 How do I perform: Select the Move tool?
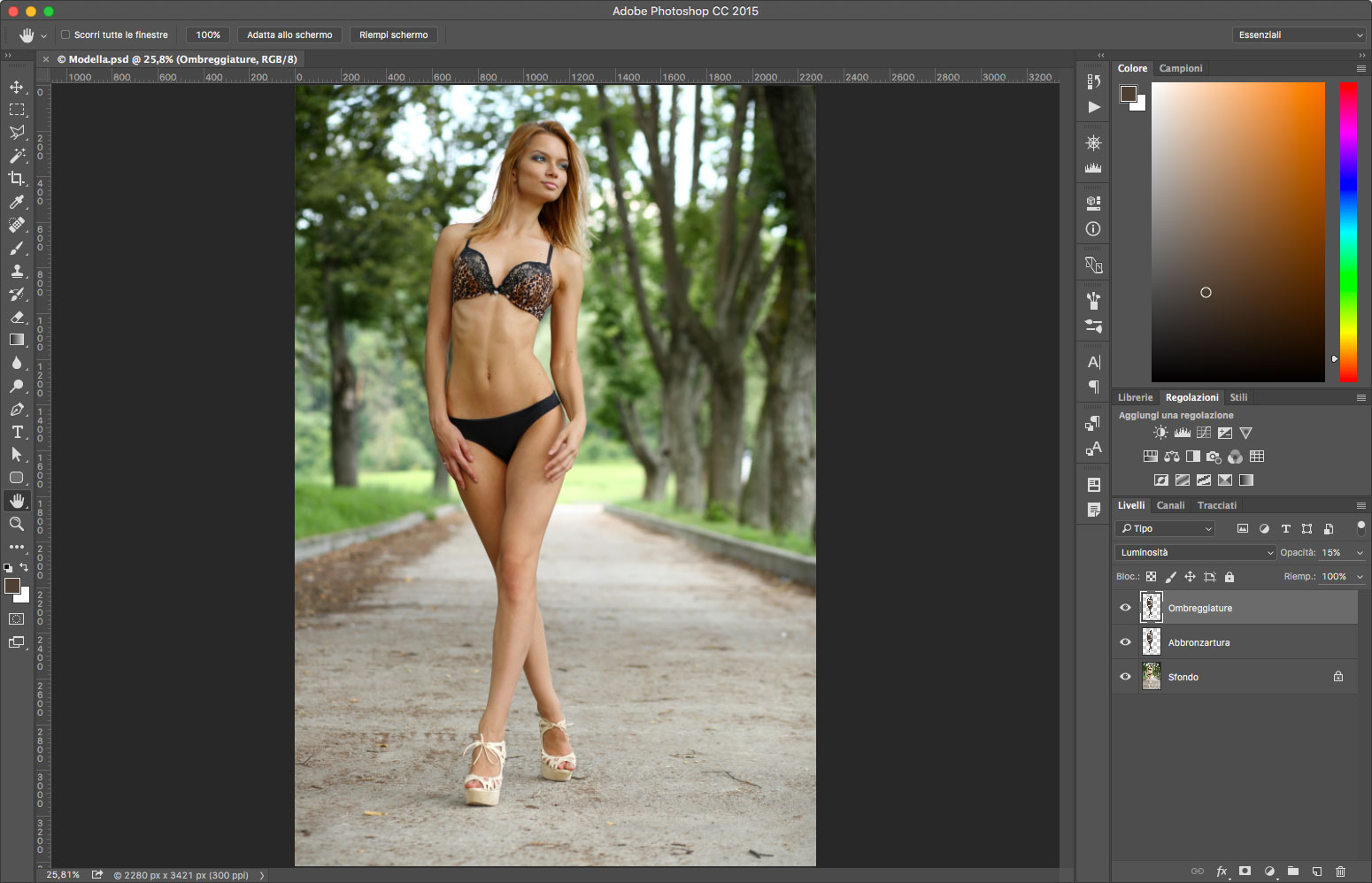tap(17, 87)
